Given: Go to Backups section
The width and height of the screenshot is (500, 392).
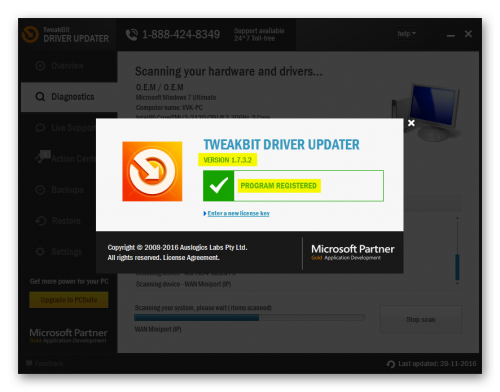Looking at the screenshot, I should coord(67,190).
